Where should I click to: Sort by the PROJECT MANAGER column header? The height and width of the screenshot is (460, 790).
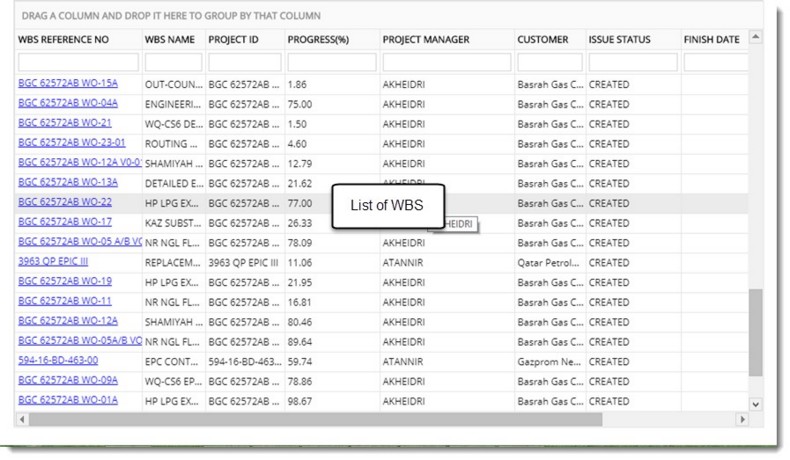[x=425, y=40]
